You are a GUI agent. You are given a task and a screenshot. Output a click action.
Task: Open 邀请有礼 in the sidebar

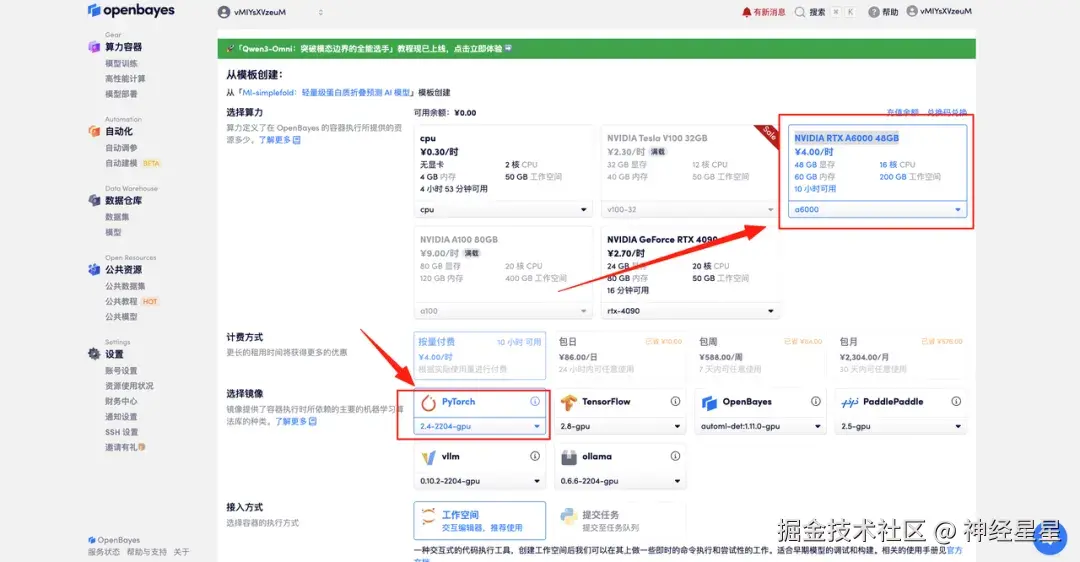[125, 447]
